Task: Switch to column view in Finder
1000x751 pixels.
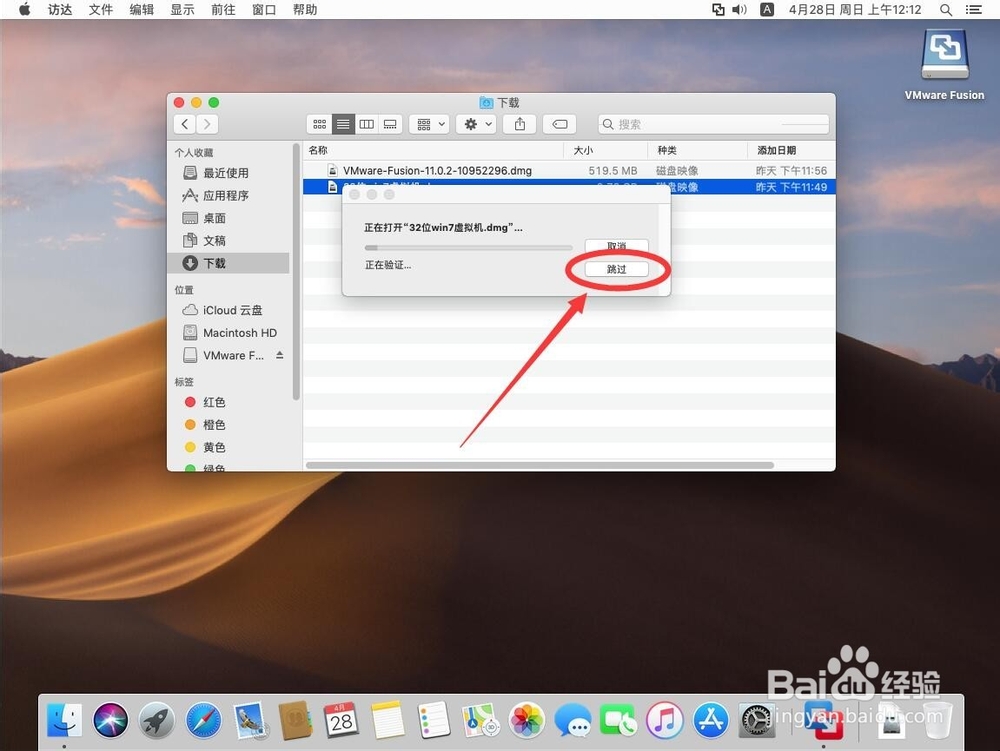Action: pyautogui.click(x=366, y=124)
